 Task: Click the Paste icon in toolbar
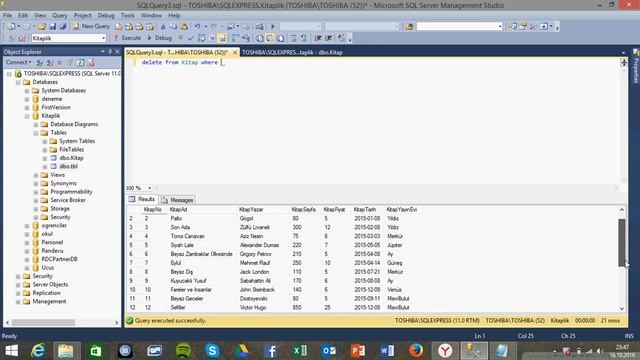(184, 27)
